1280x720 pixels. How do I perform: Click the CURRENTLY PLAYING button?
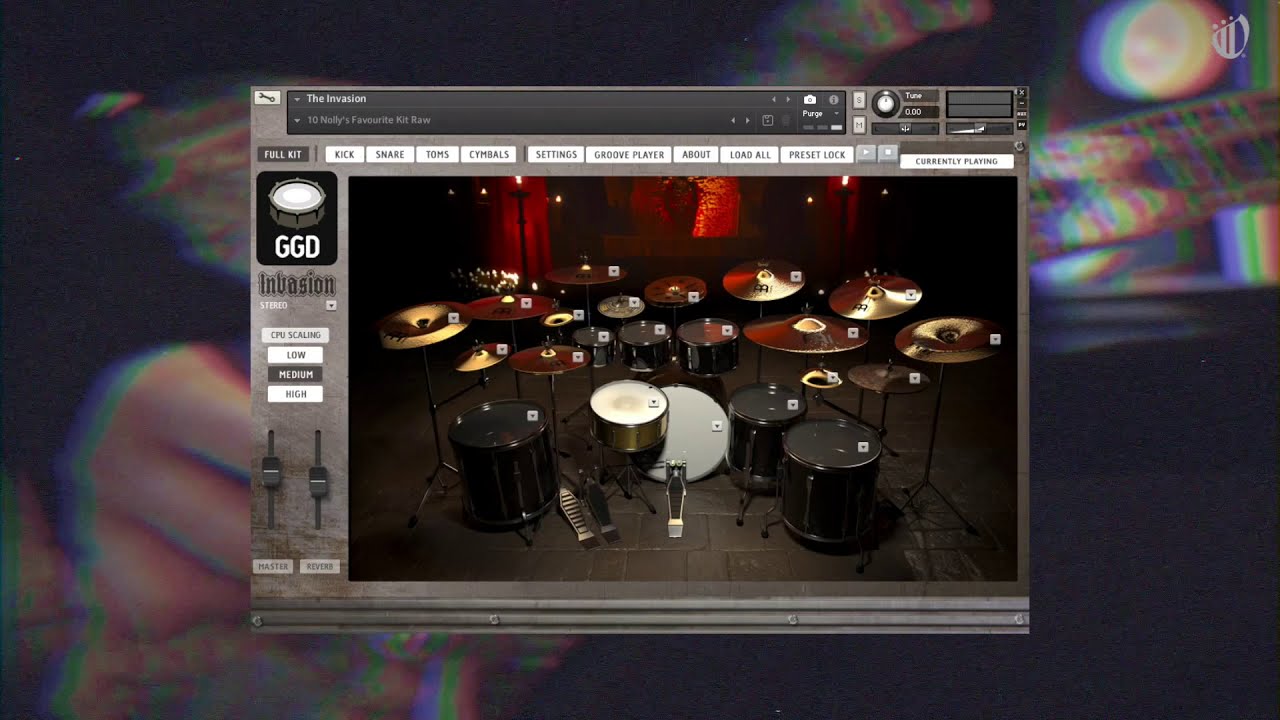point(957,161)
